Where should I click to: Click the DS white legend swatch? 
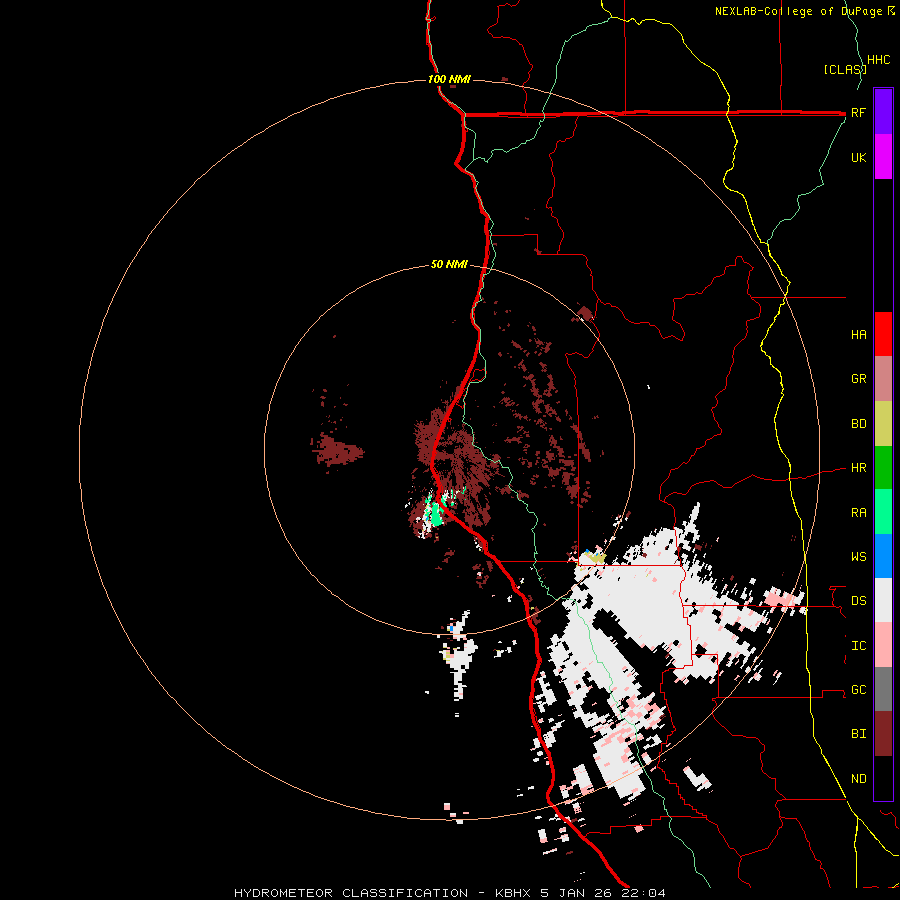pyautogui.click(x=883, y=600)
